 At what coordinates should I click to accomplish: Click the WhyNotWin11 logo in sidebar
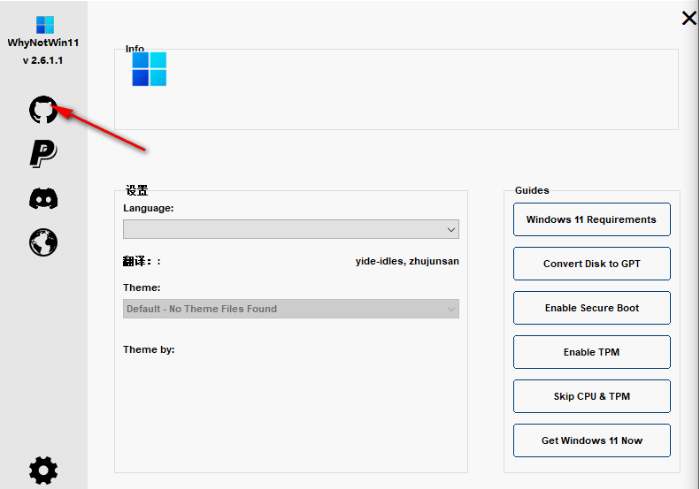point(44,24)
